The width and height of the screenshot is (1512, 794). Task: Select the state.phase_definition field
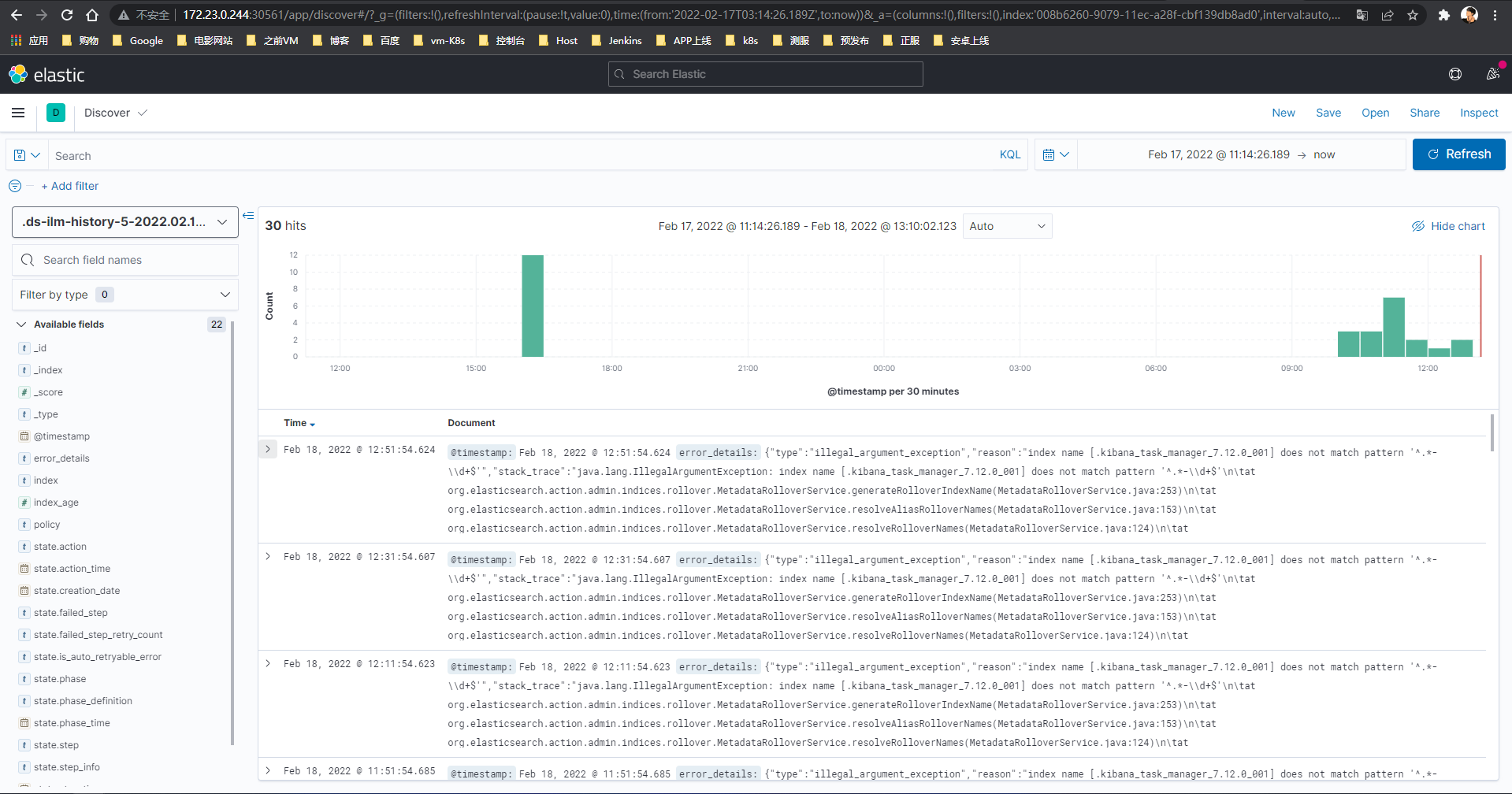click(x=83, y=701)
